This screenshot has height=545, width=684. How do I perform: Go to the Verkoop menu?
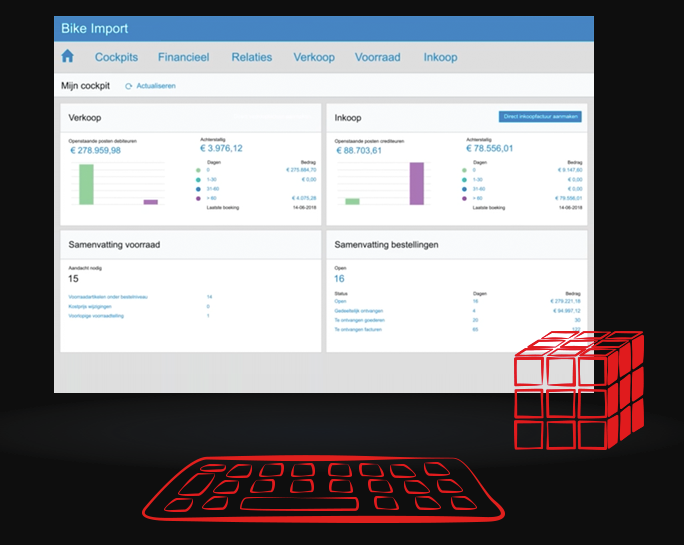coord(314,57)
